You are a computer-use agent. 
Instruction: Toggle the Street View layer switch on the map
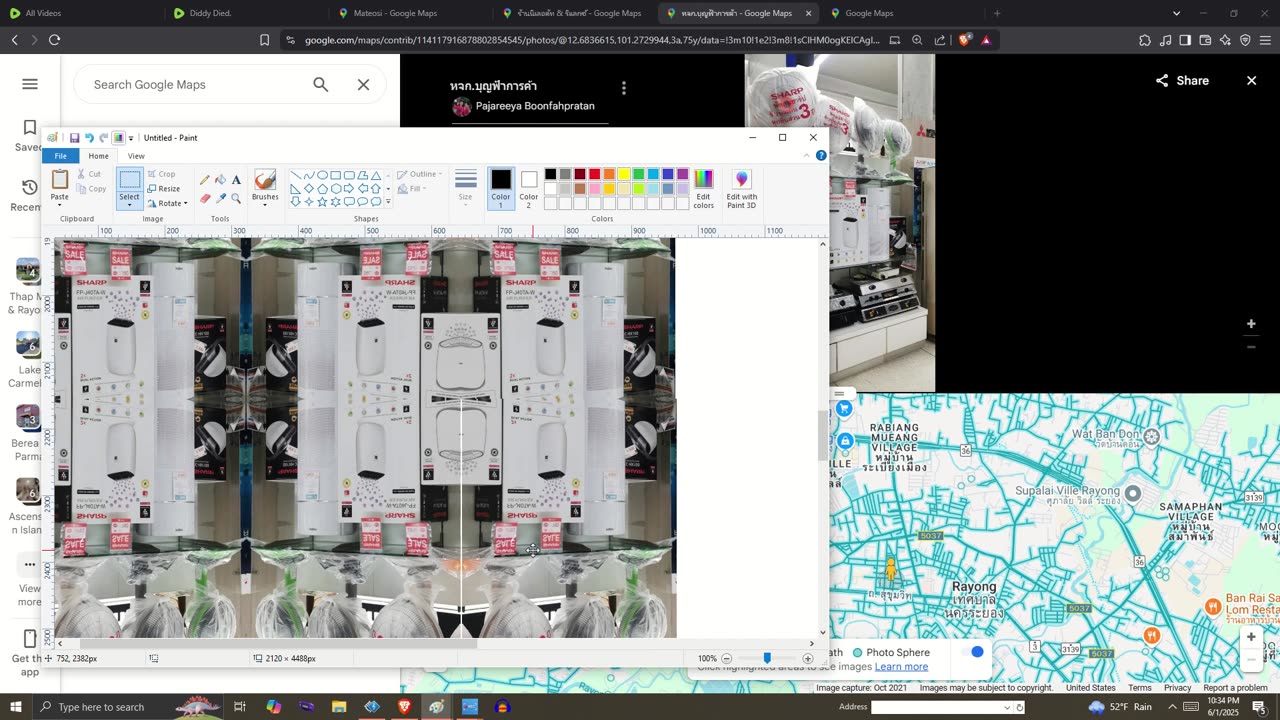point(973,652)
